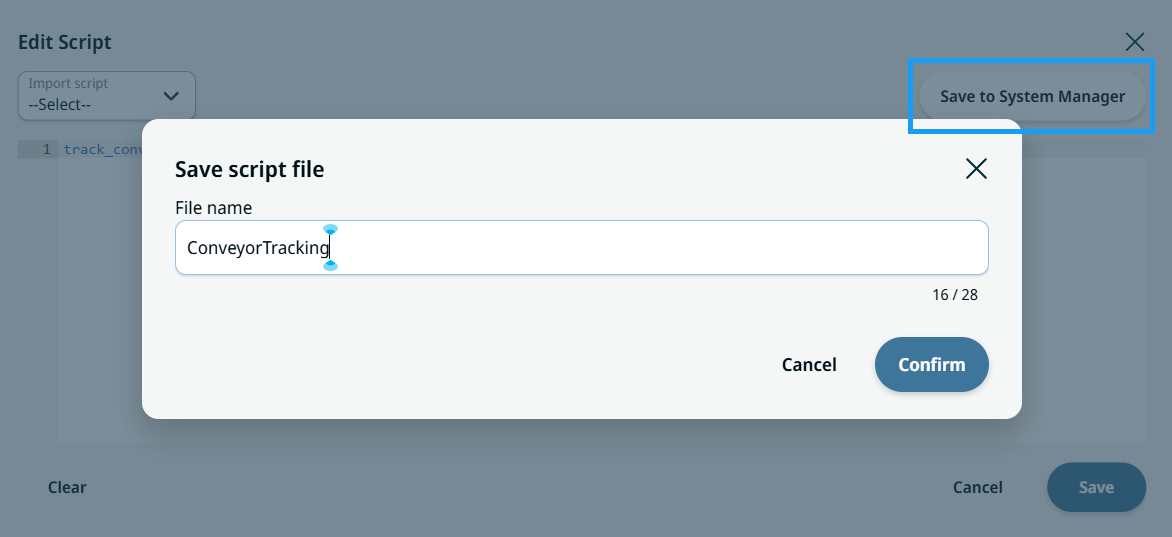Select line number 1 in gutter

click(46, 150)
